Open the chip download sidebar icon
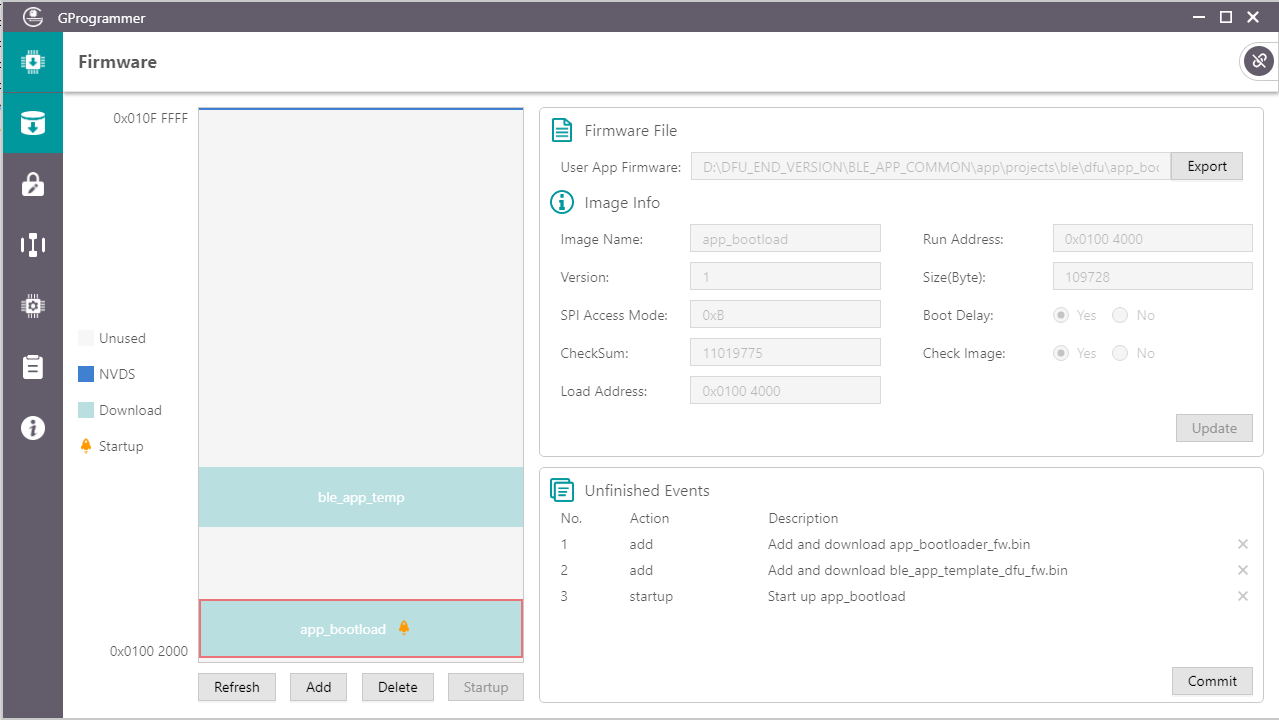 tap(33, 62)
